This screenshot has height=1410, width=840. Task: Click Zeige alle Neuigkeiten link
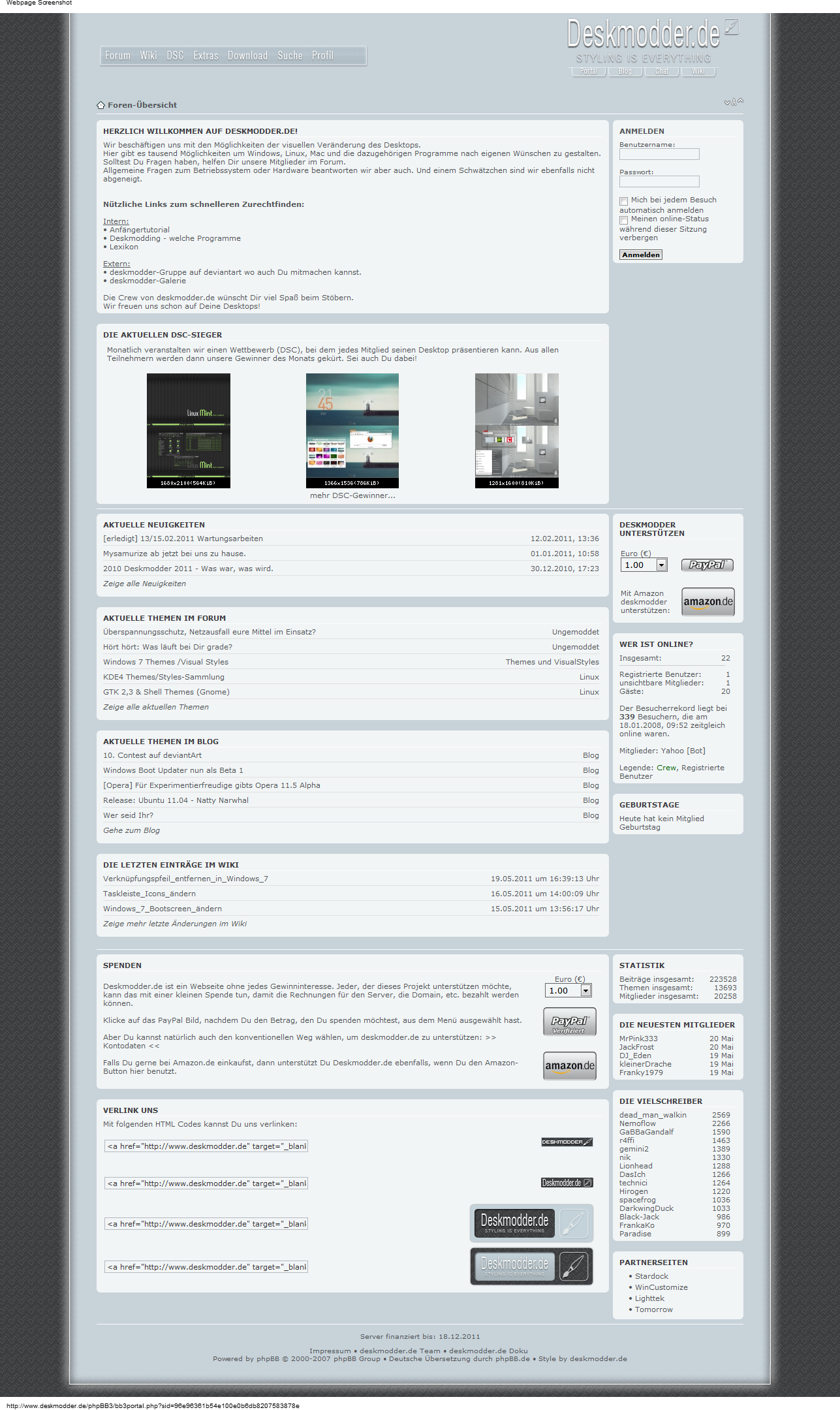click(x=144, y=584)
